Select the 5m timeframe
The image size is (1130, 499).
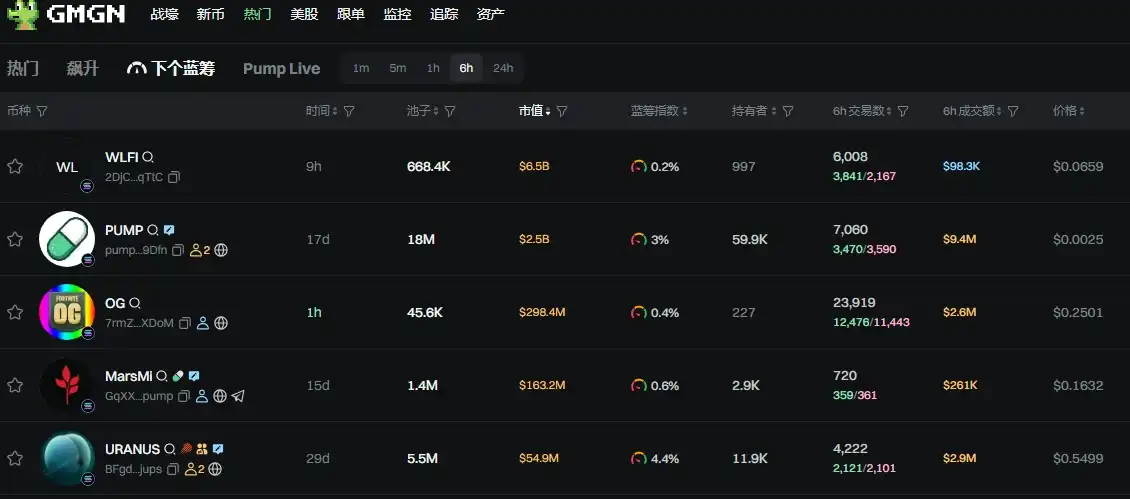coord(398,68)
